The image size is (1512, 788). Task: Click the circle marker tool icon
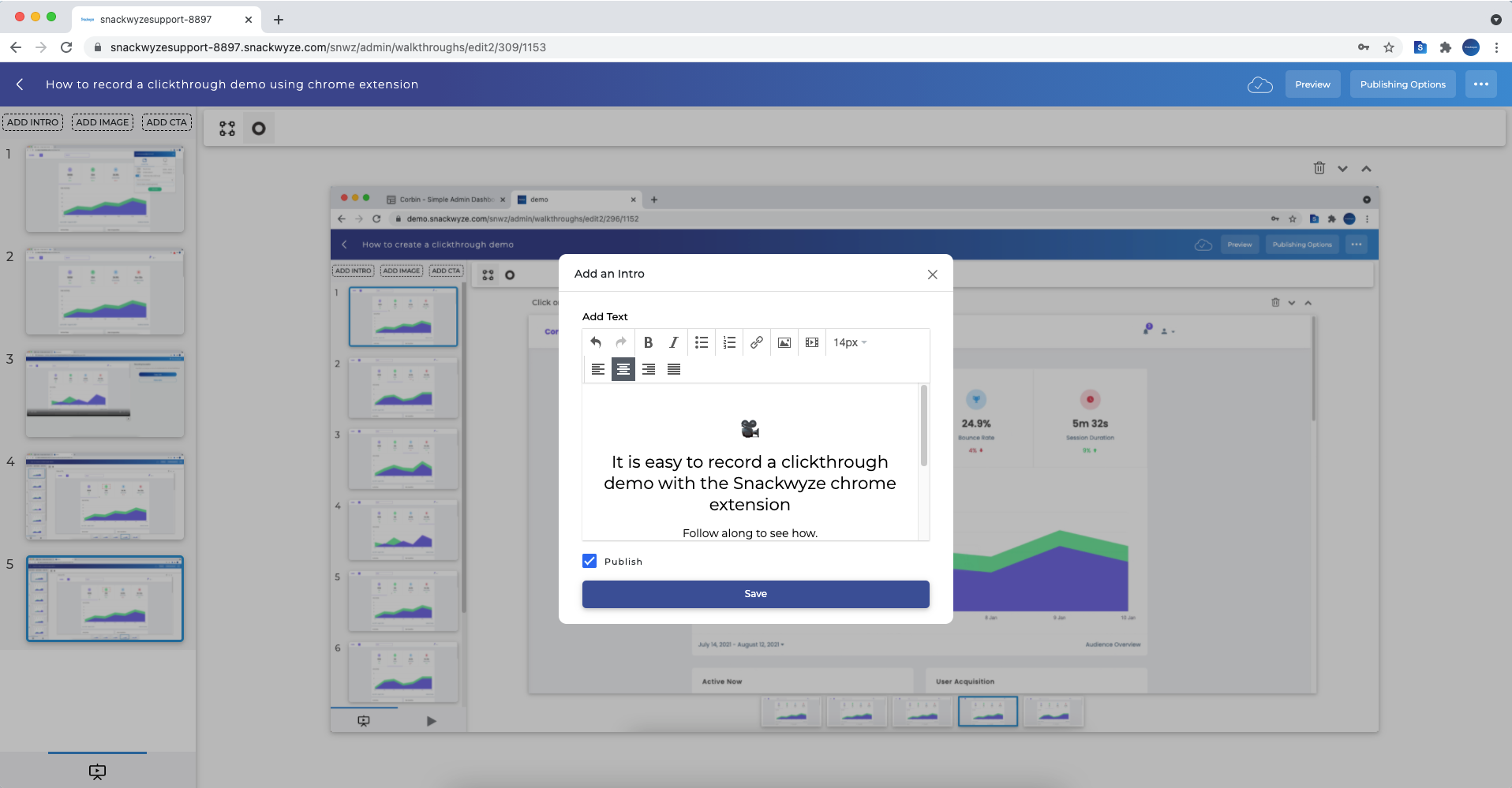click(259, 129)
